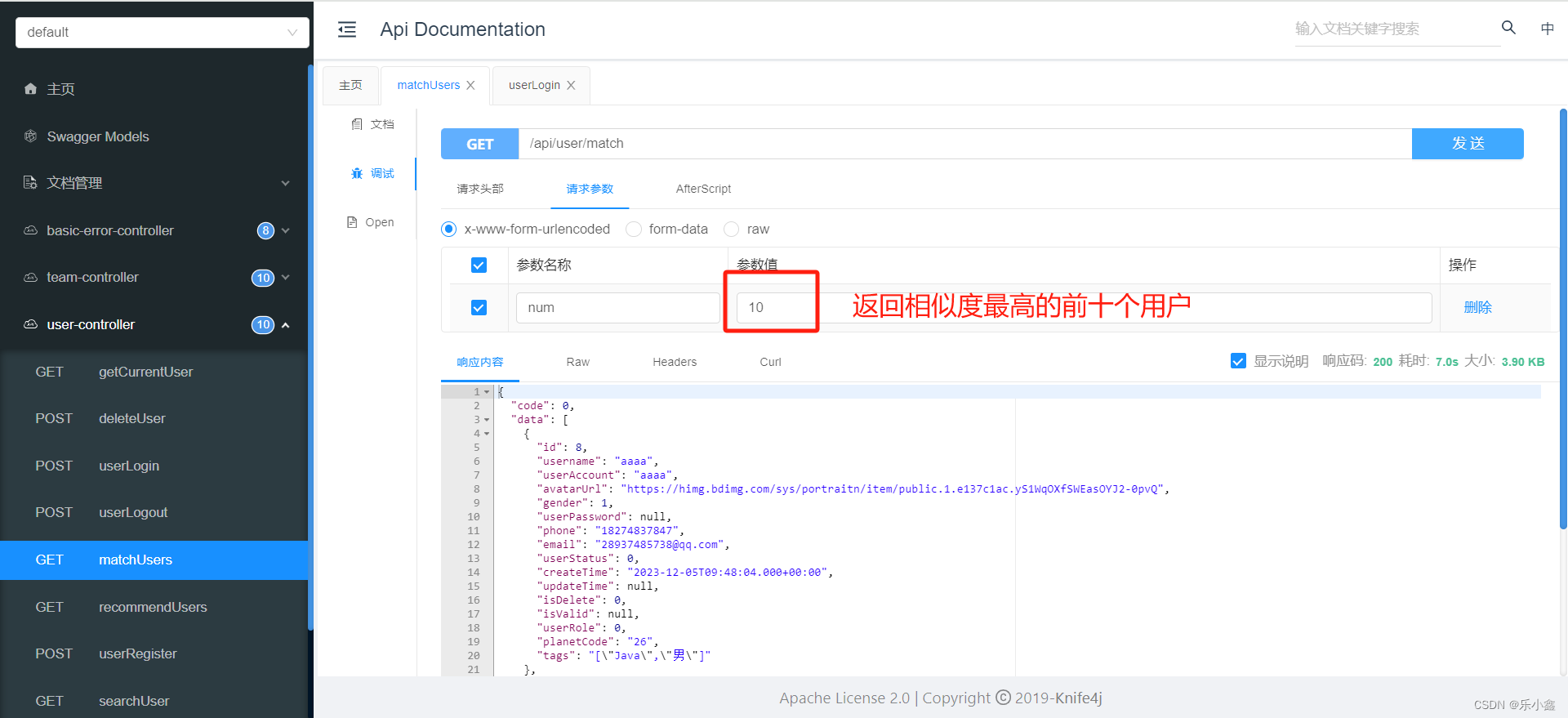
Task: Click the team-controller cloud icon
Action: pos(30,278)
